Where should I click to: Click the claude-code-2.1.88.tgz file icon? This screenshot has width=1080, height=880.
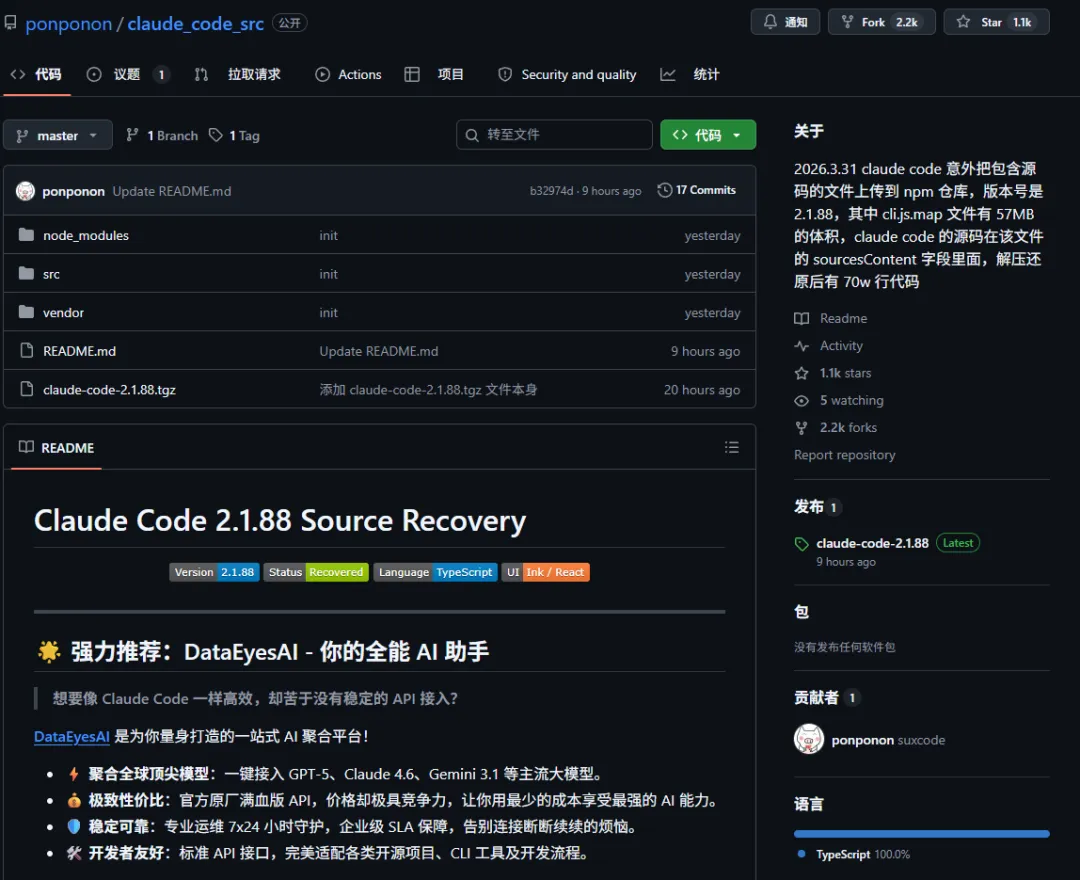point(26,389)
